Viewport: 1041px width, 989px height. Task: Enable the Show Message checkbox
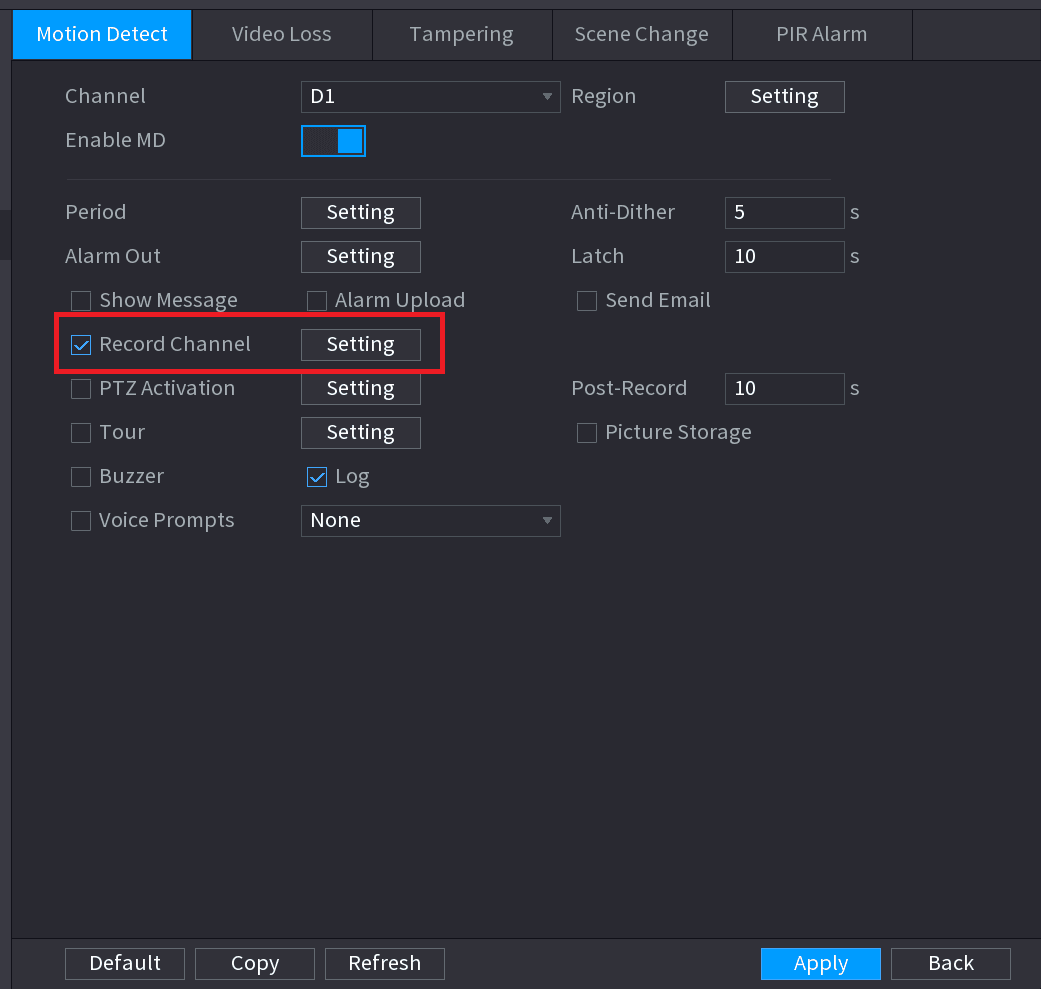[x=81, y=301]
